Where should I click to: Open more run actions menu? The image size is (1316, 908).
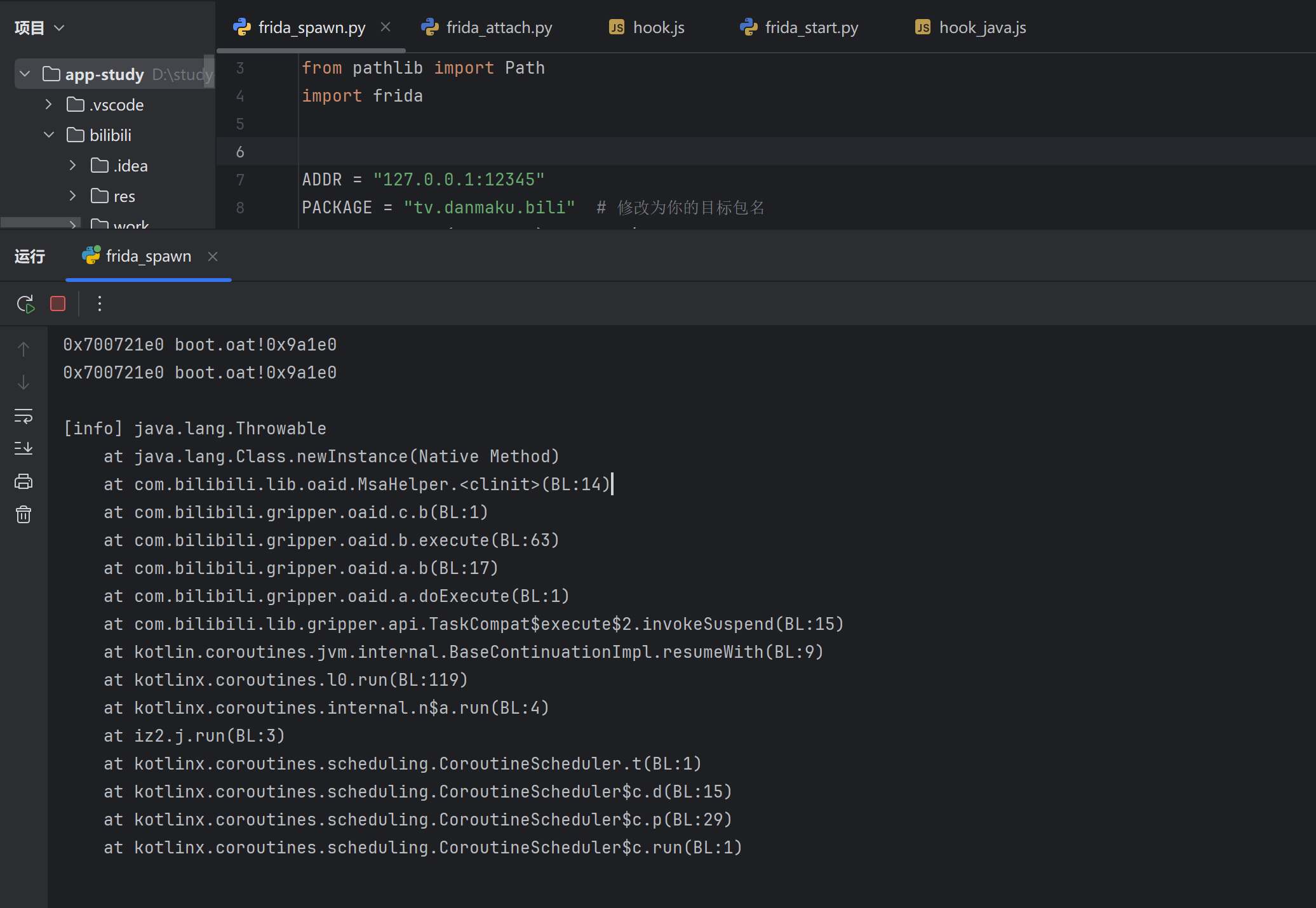(x=100, y=304)
